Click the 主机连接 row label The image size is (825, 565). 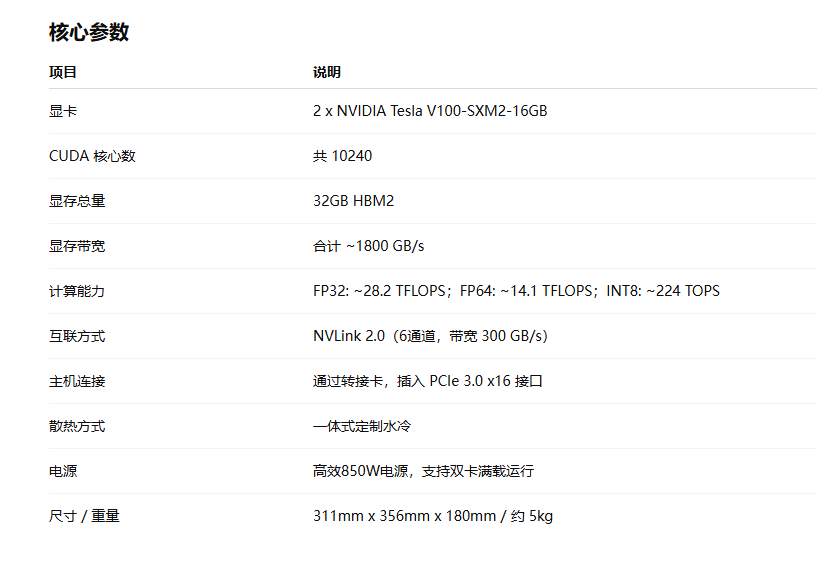pyautogui.click(x=77, y=381)
